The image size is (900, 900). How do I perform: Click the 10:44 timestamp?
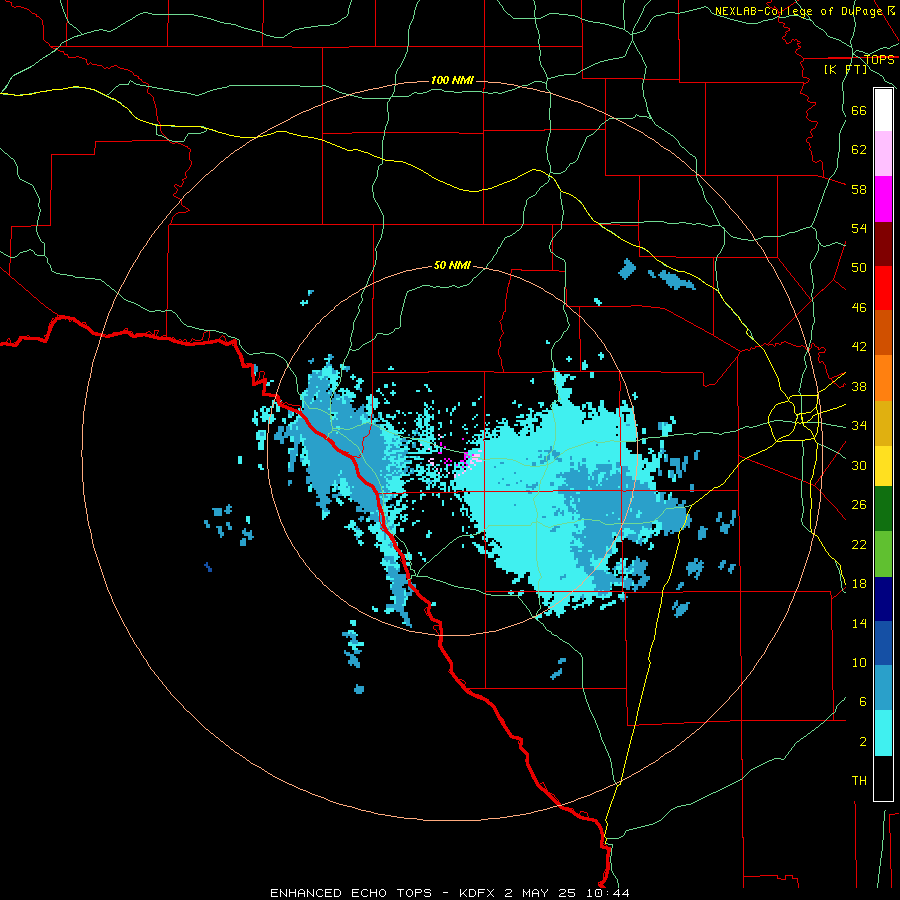[607, 893]
